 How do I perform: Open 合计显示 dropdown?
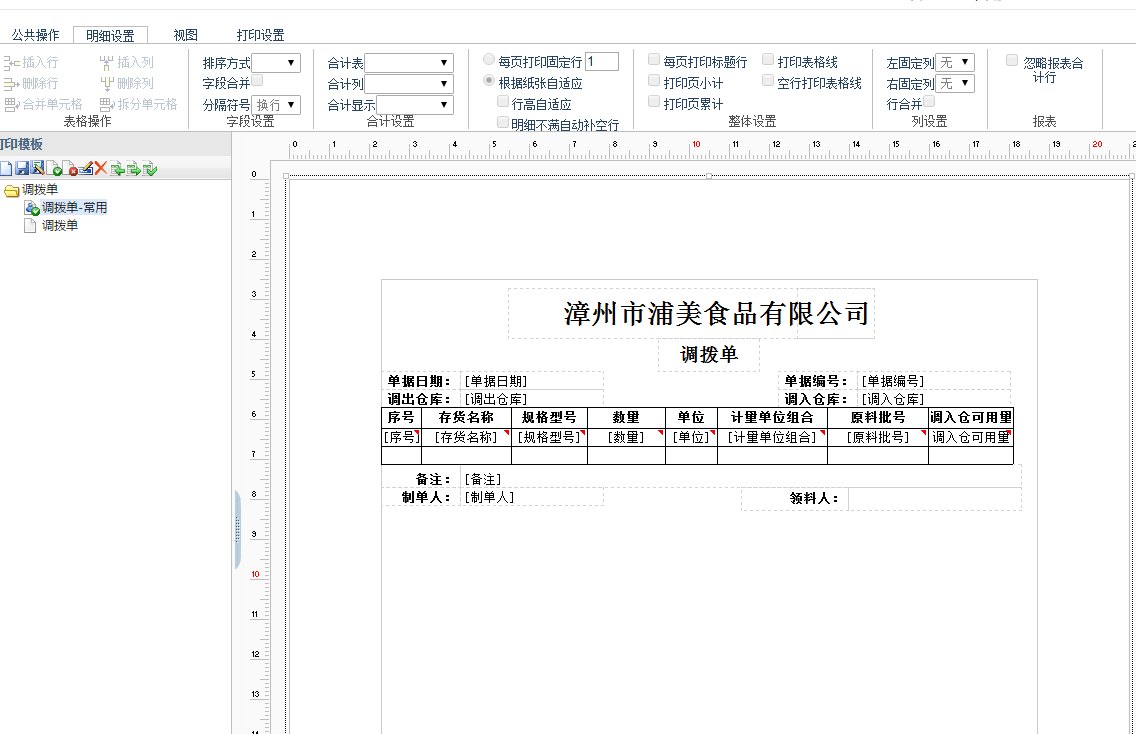coord(414,105)
